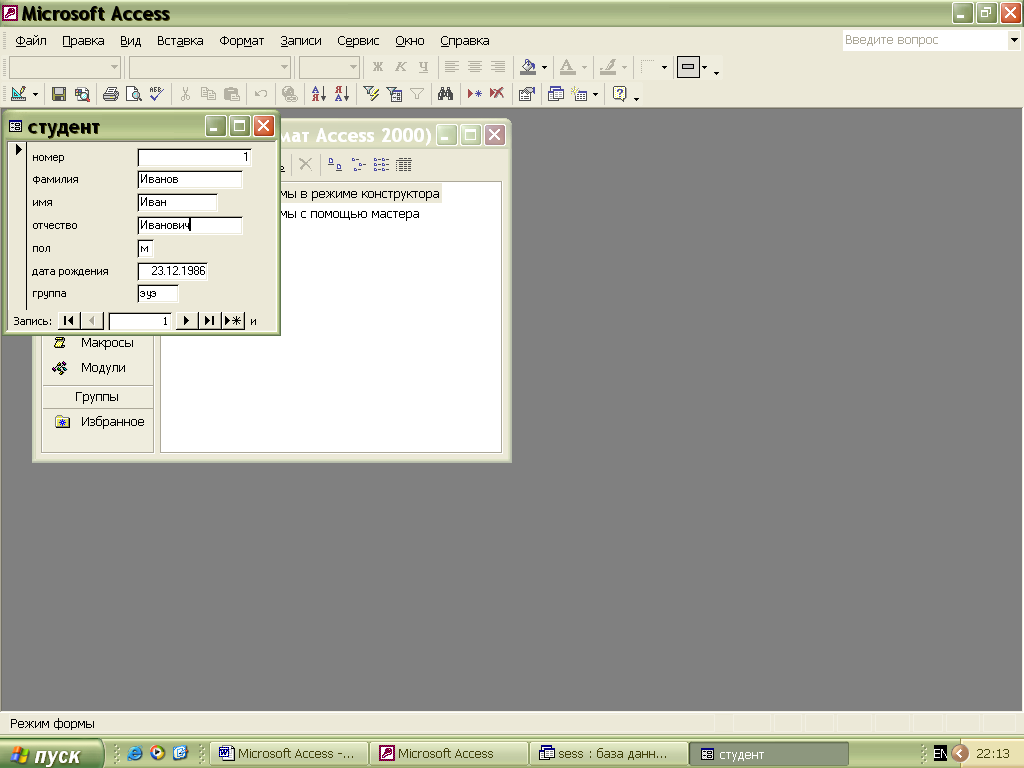Click the Copy icon
This screenshot has width=1024, height=768.
[208, 94]
